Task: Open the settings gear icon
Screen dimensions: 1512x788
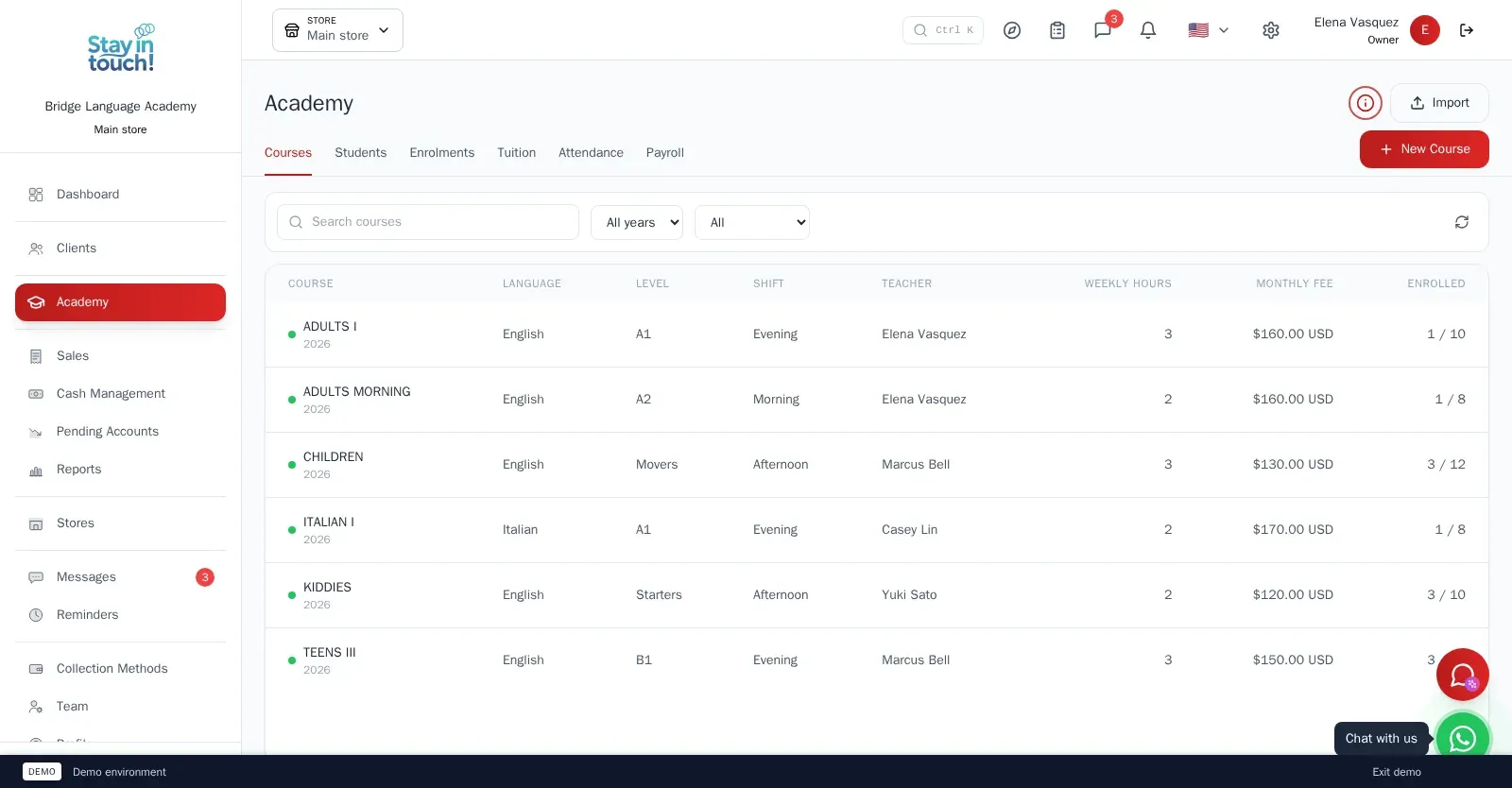Action: pos(1271,30)
